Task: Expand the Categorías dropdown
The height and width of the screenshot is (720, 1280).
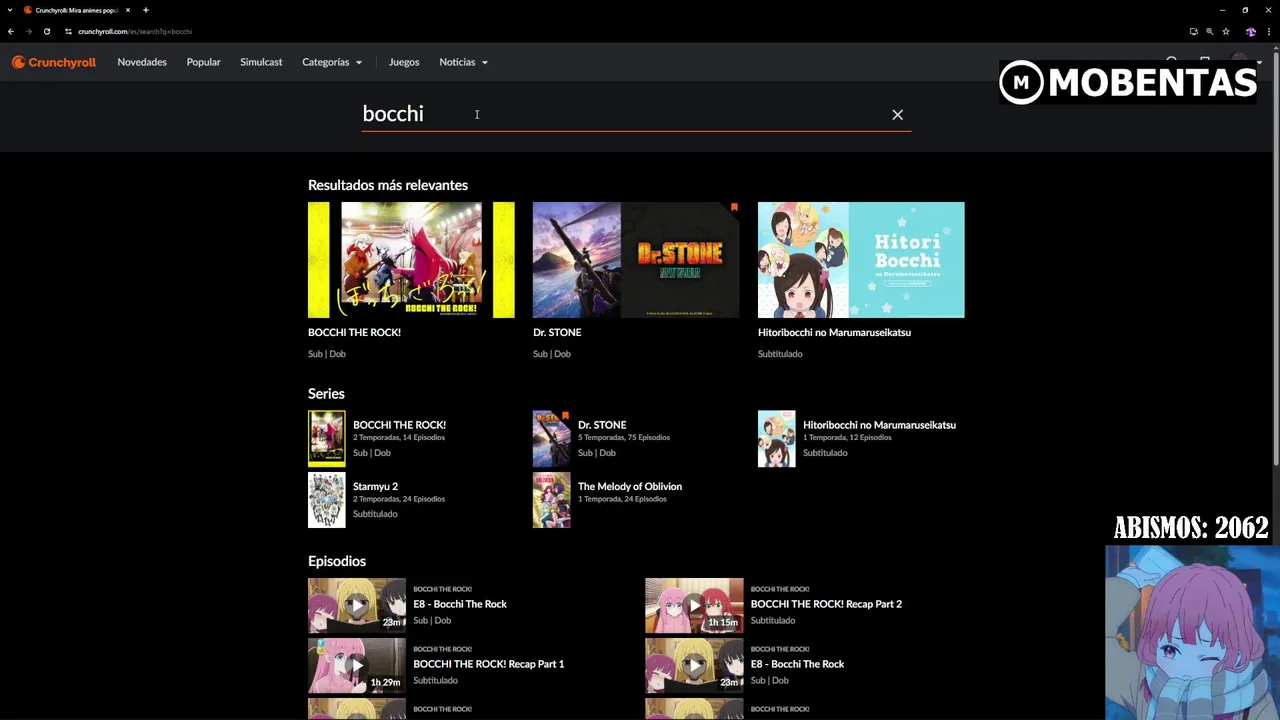Action: coord(332,62)
